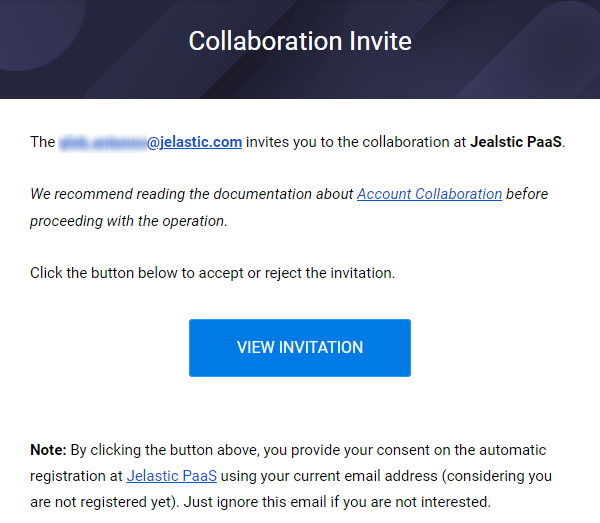Click the blurred sender name portion
This screenshot has height=523, width=600.
pos(103,142)
